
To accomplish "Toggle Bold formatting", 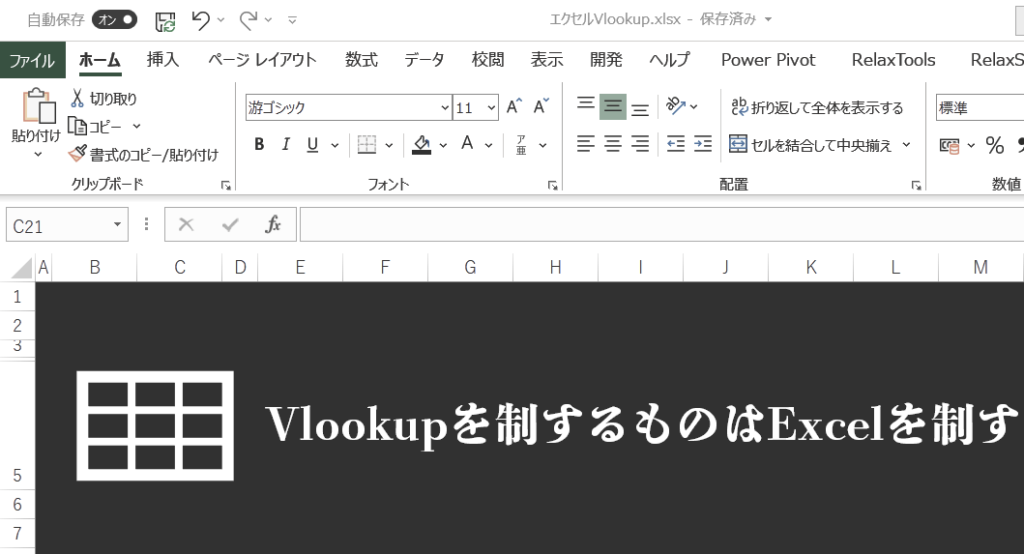I will pos(259,144).
